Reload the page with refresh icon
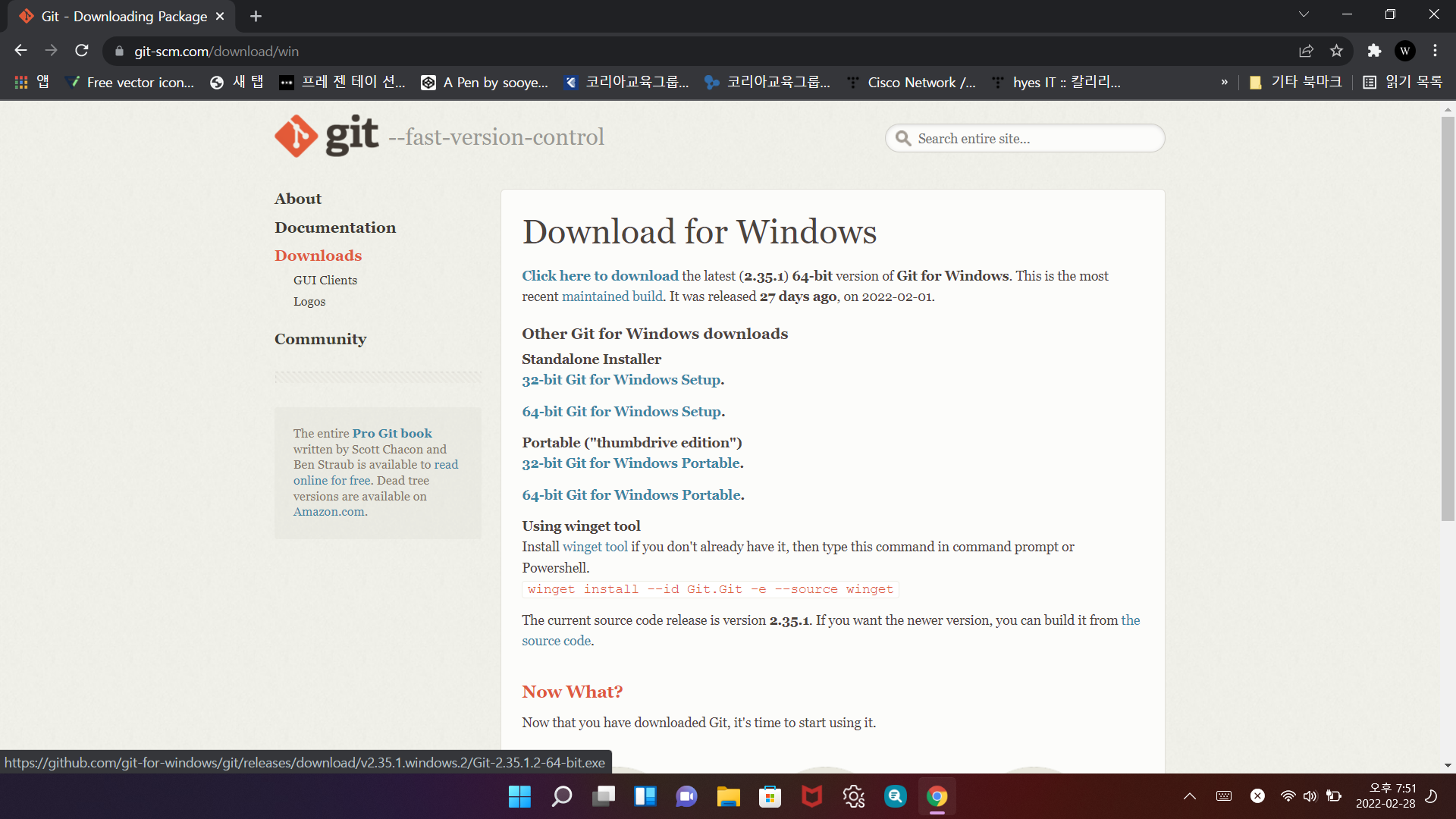This screenshot has height=819, width=1456. click(82, 51)
